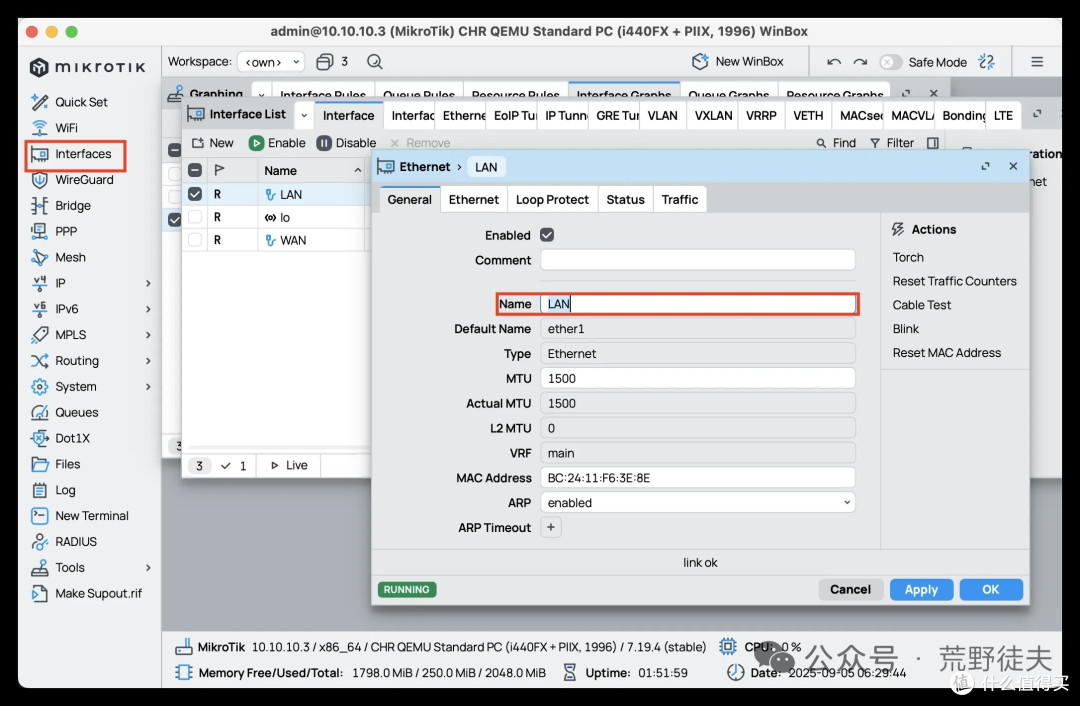
Task: Open the hamburger menu at top right
Action: 1037,62
